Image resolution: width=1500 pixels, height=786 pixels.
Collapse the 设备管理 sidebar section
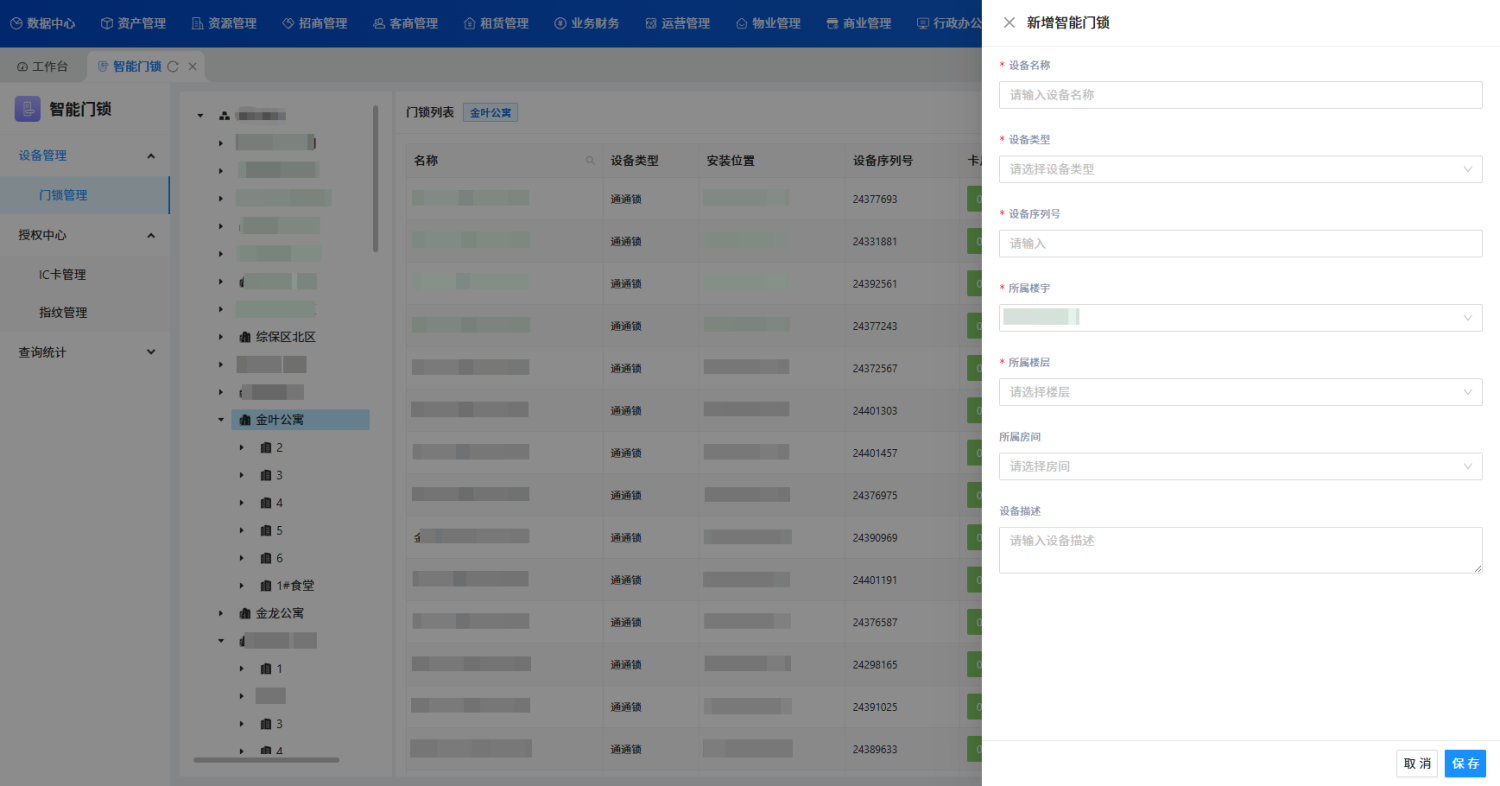[151, 156]
